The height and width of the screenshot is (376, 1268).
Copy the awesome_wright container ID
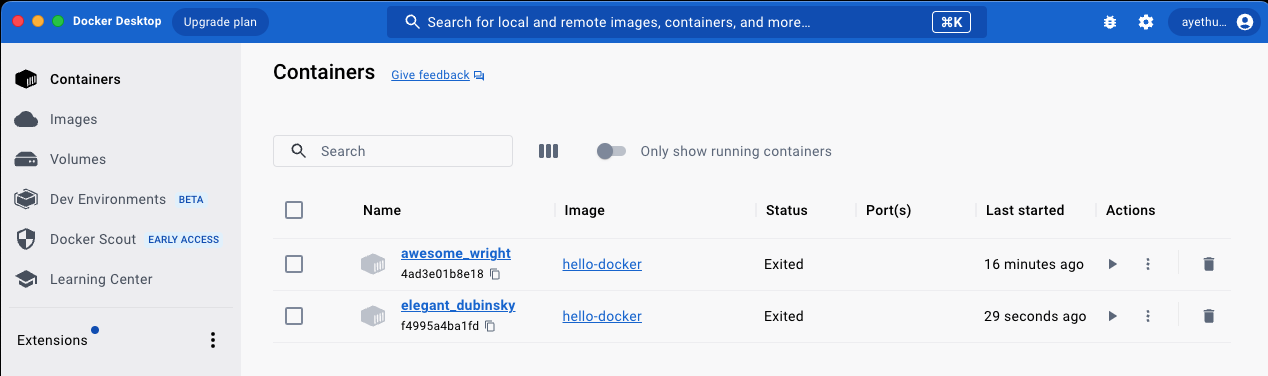click(x=494, y=274)
